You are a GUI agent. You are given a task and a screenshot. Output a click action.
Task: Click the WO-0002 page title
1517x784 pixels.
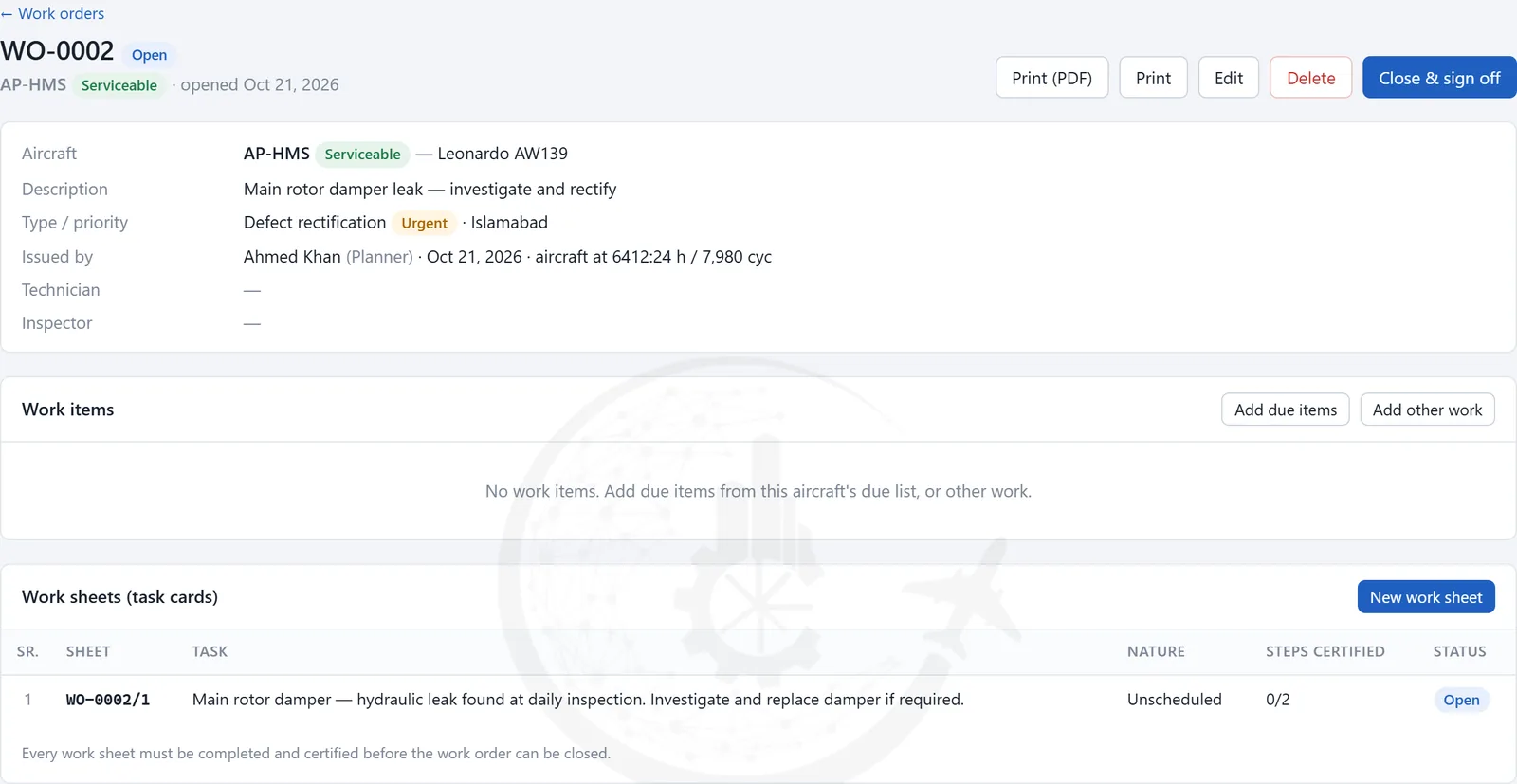[57, 51]
